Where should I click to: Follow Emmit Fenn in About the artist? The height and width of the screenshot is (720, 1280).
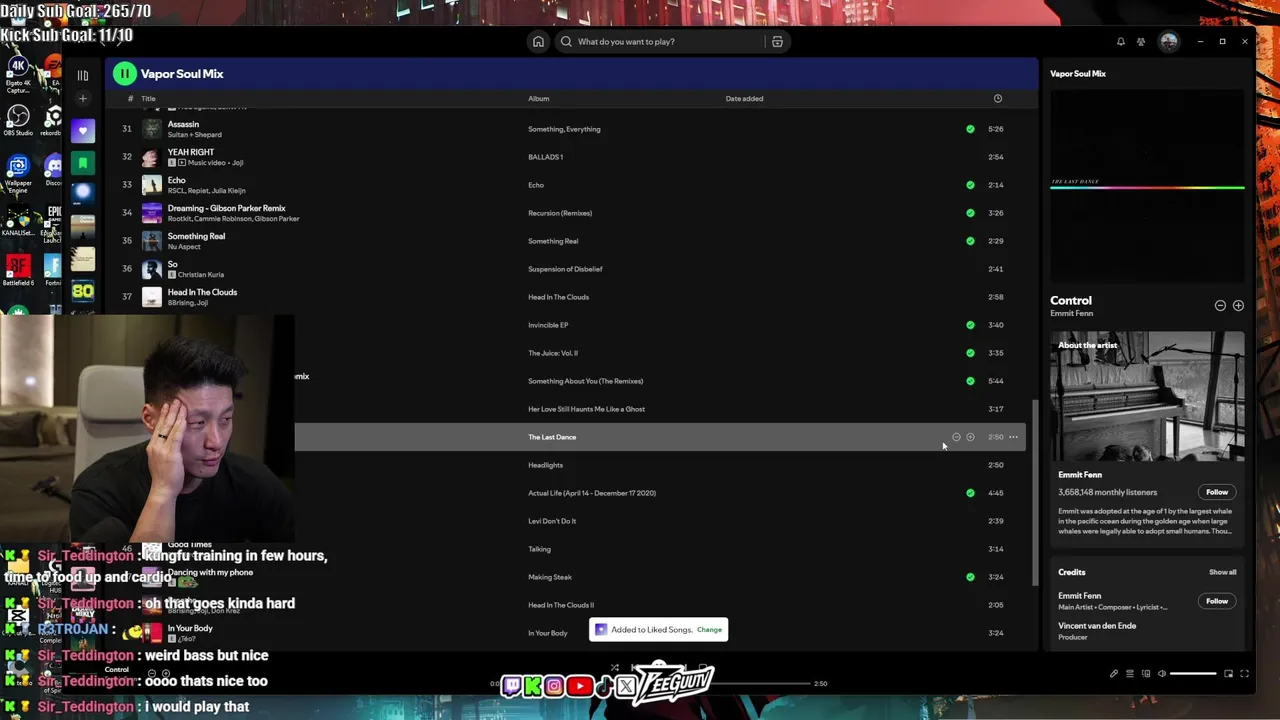[x=1216, y=492]
